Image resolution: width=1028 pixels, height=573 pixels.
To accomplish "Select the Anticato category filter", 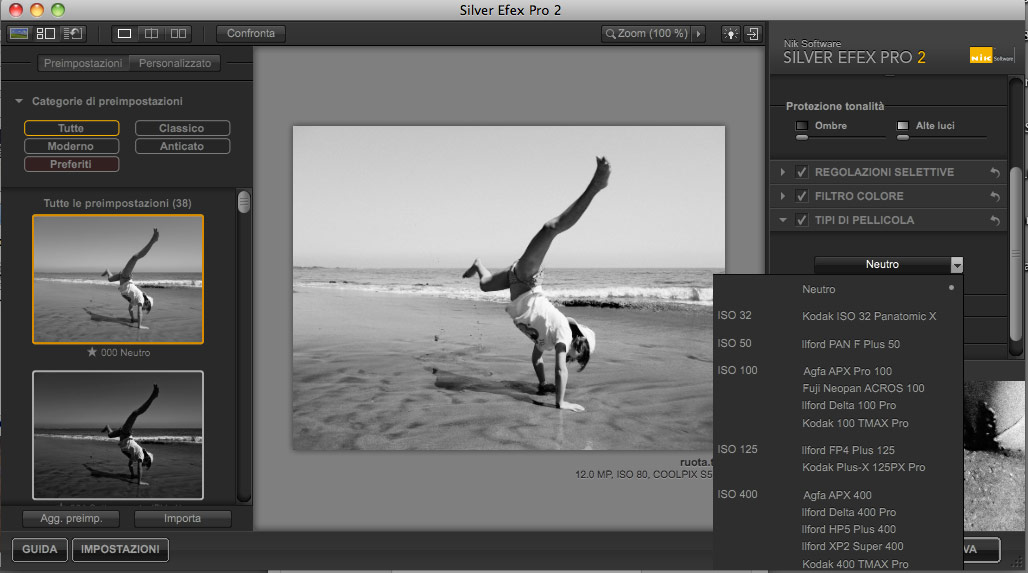I will pyautogui.click(x=182, y=146).
